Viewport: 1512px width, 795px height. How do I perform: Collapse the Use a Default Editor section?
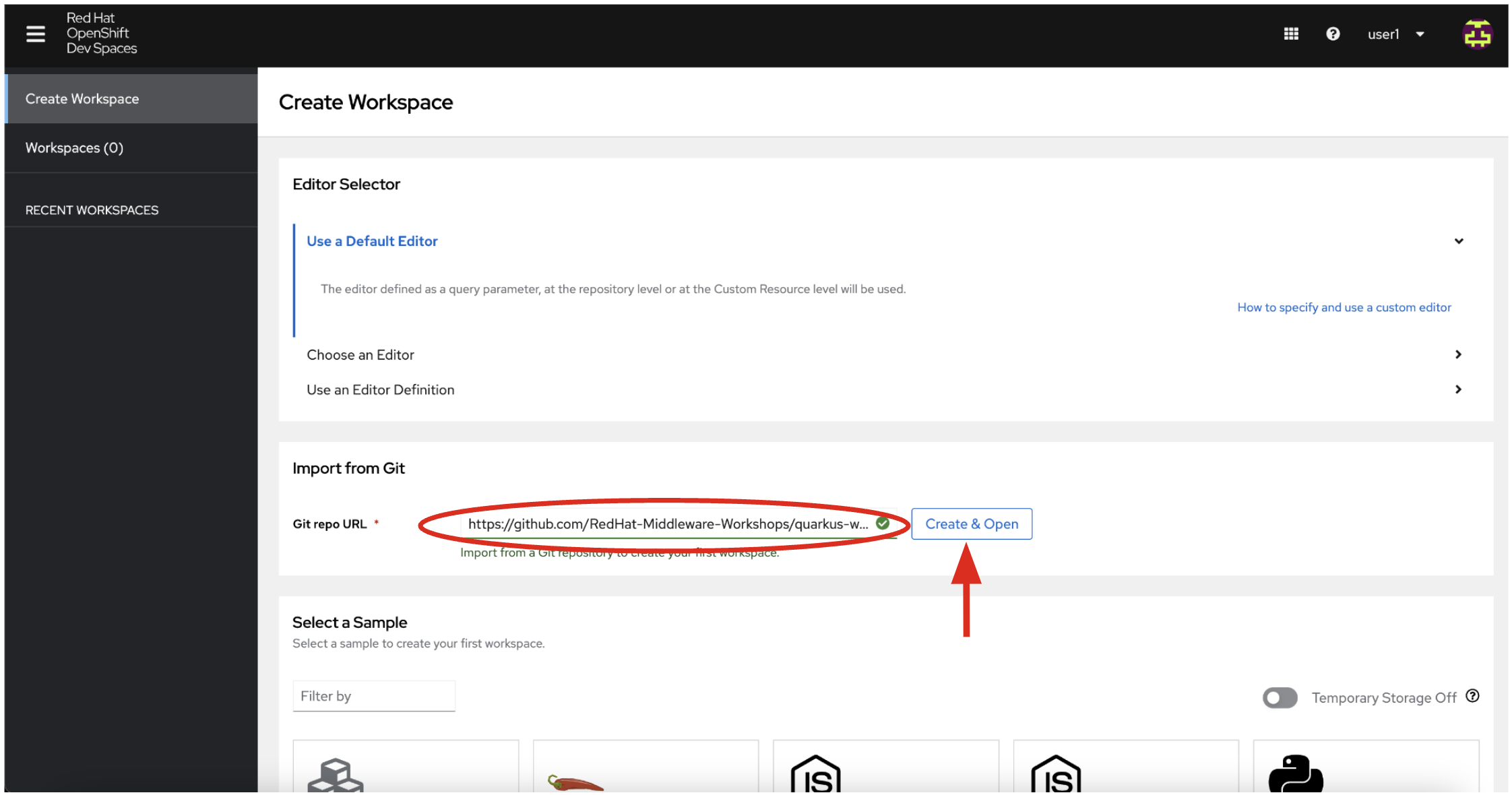click(x=1459, y=241)
